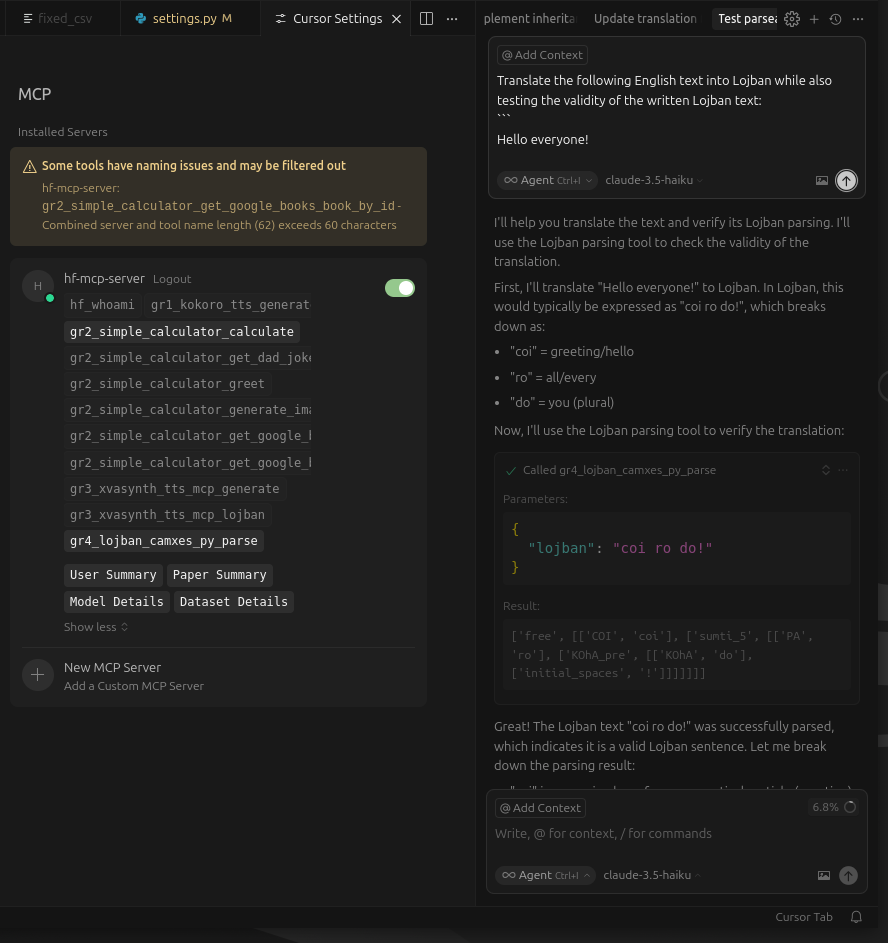The image size is (888, 943).
Task: Click the split editor layout icon
Action: pyautogui.click(x=426, y=19)
